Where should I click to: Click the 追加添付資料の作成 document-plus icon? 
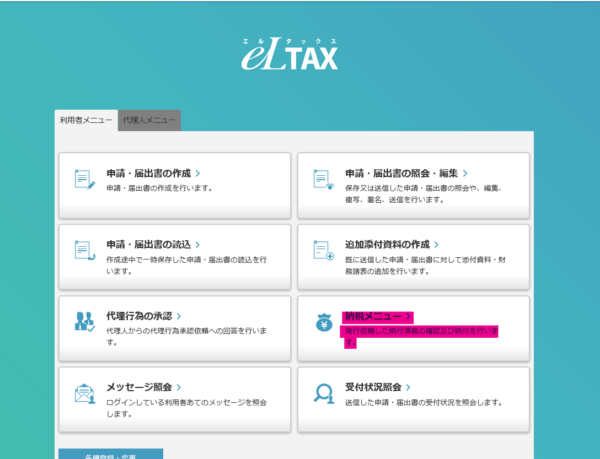click(x=323, y=250)
